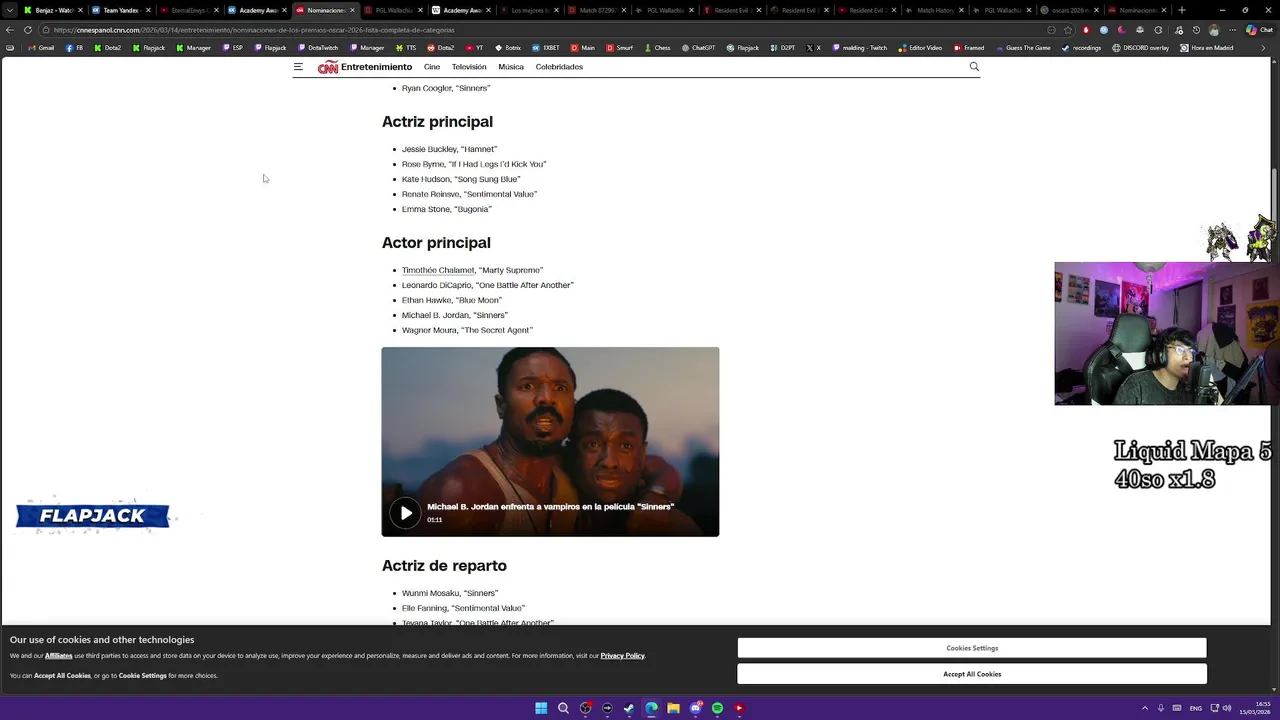Open the Música section in CNN navigation

tap(511, 67)
